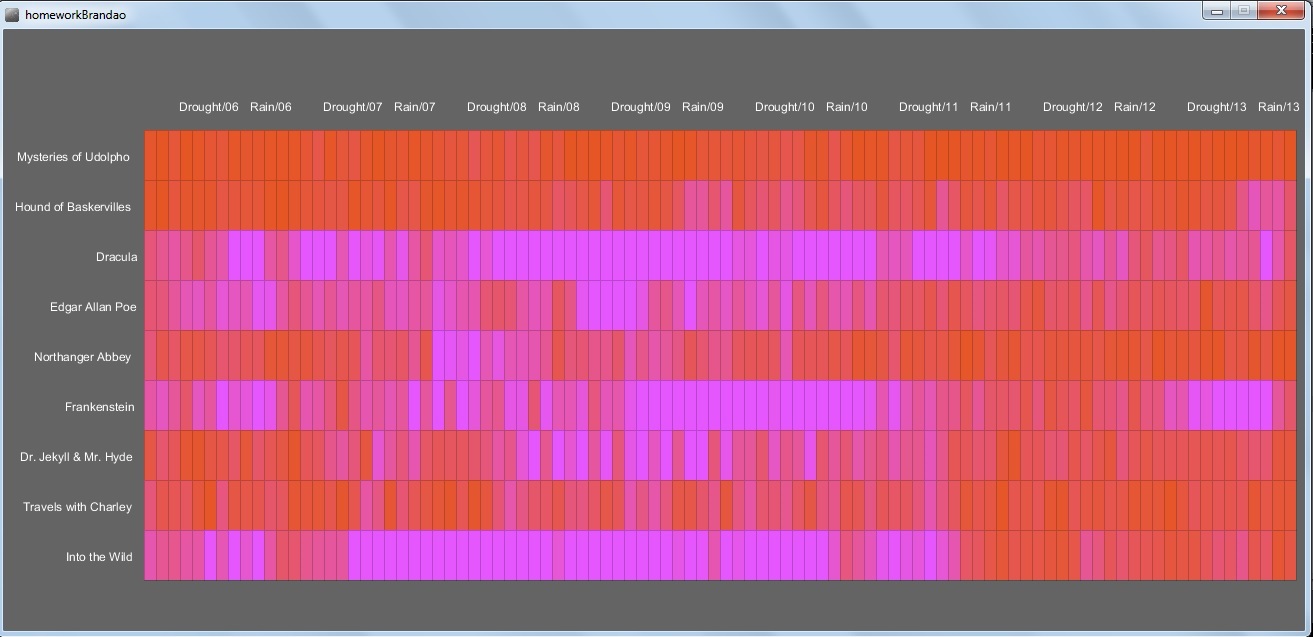The width and height of the screenshot is (1313, 637).
Task: Select the Into the Wild row label
Action: coord(99,557)
